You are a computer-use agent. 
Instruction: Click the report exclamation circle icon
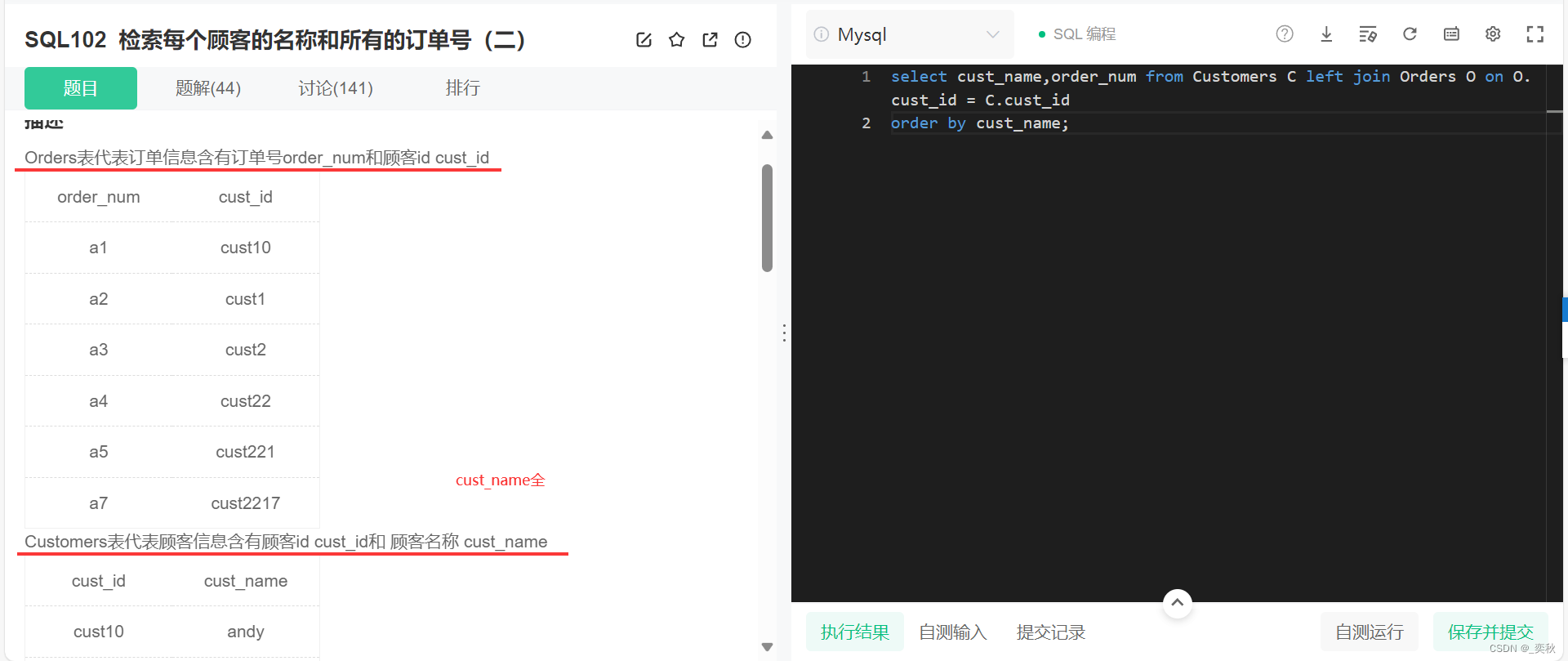pos(742,40)
